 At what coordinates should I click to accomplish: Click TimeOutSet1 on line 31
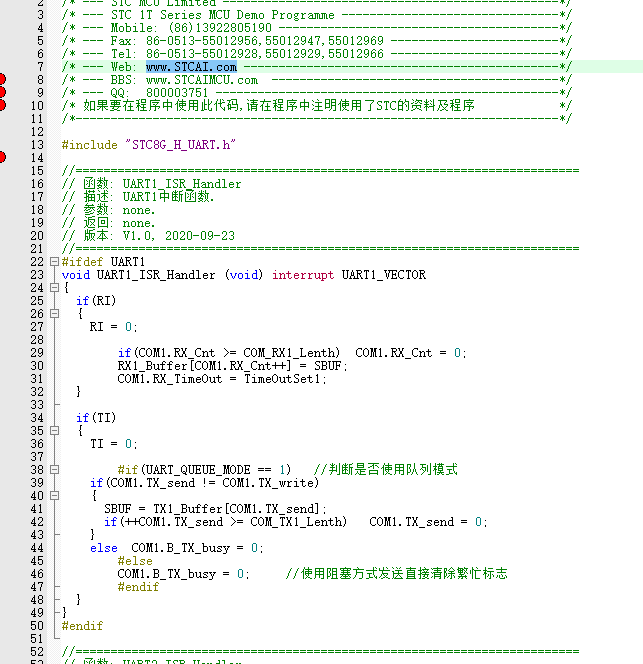click(282, 379)
